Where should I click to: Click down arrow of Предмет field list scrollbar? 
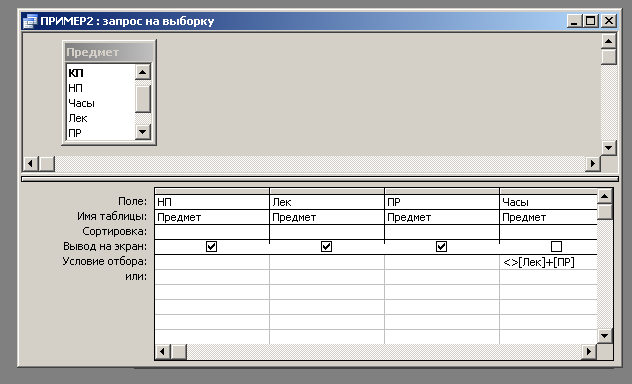143,131
